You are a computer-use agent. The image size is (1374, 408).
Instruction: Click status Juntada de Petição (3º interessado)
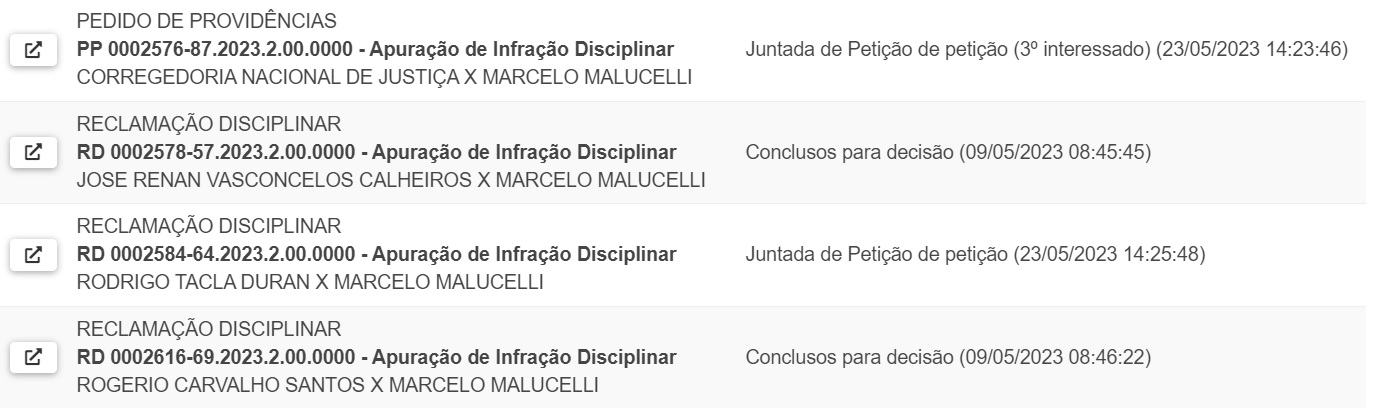pyautogui.click(x=1047, y=50)
